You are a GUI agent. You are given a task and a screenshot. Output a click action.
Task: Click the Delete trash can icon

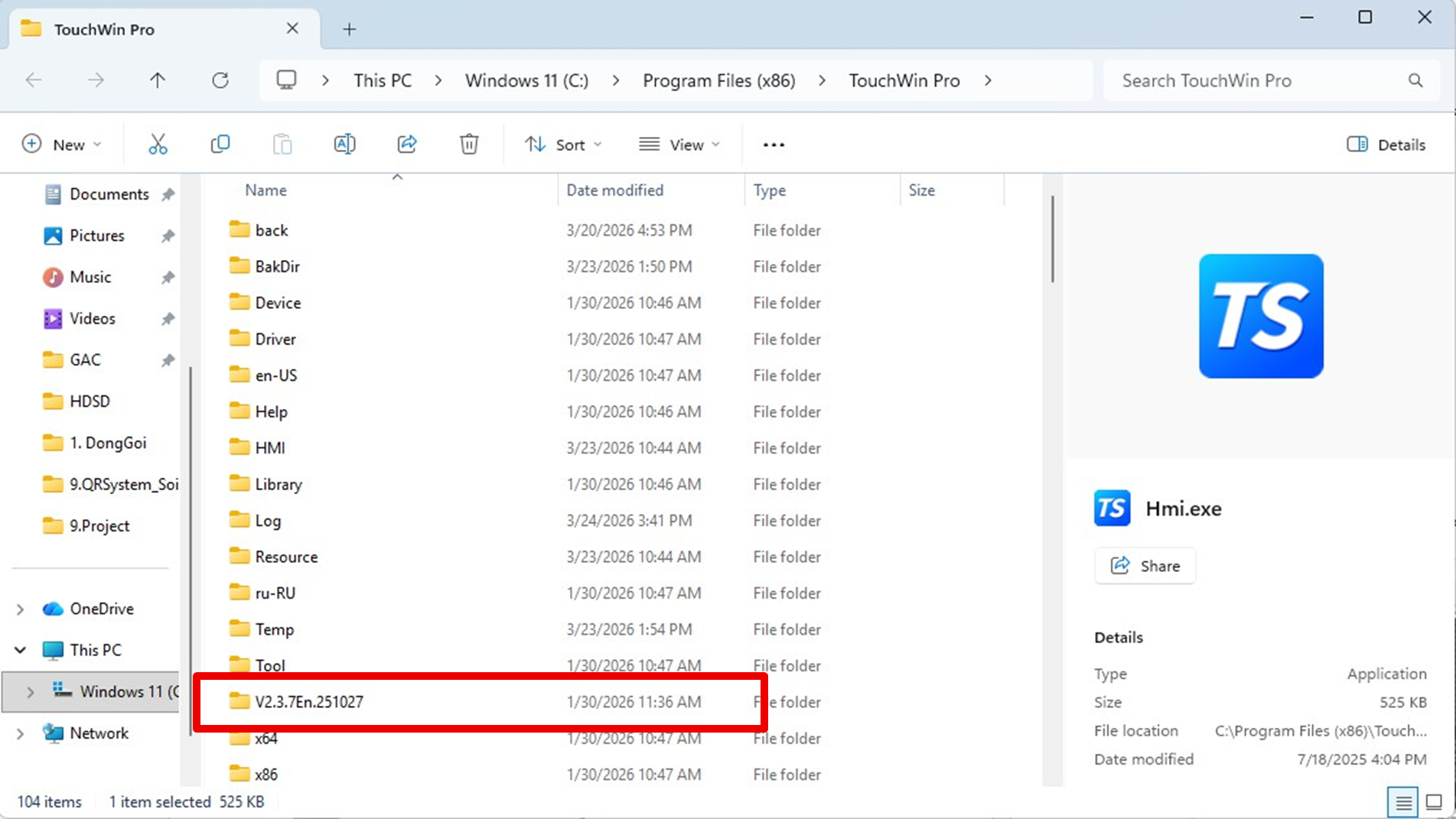(x=469, y=145)
